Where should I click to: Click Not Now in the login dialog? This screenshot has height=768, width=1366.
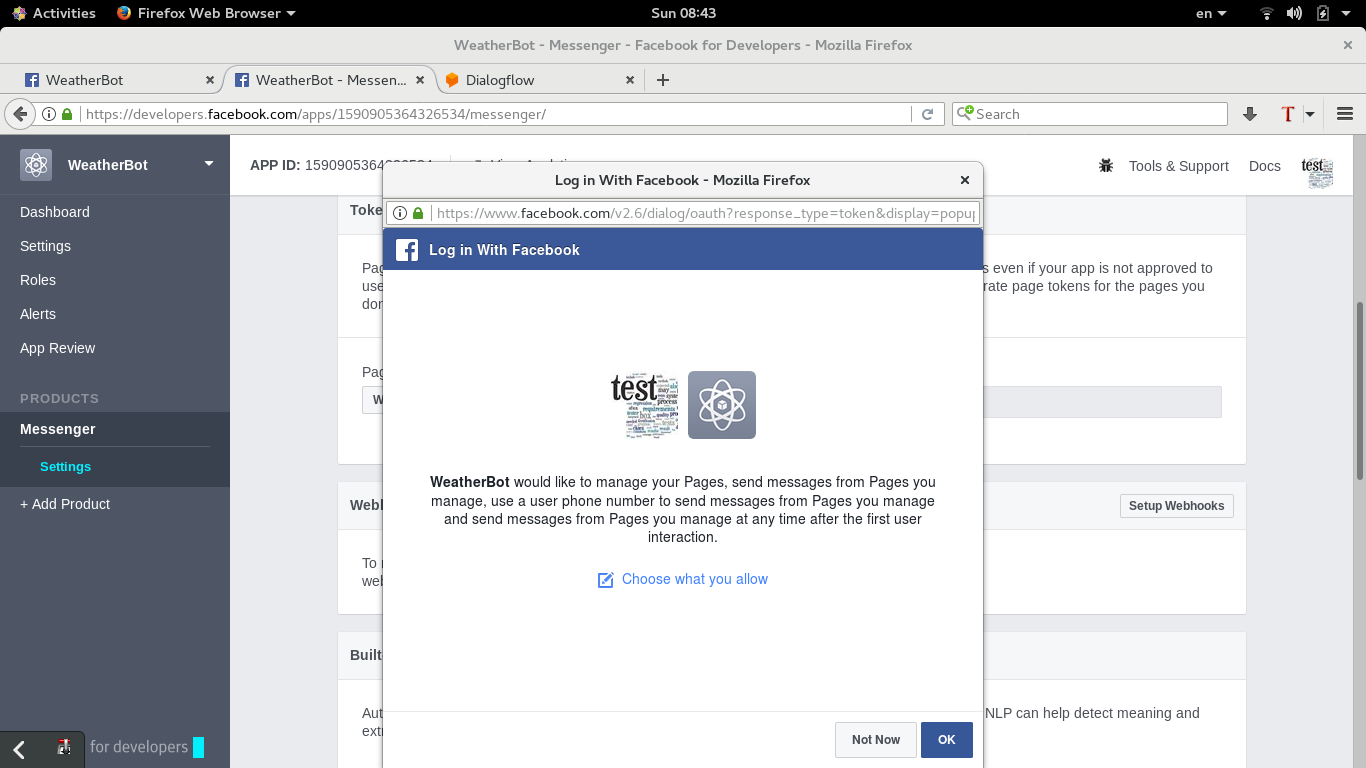[x=876, y=740]
